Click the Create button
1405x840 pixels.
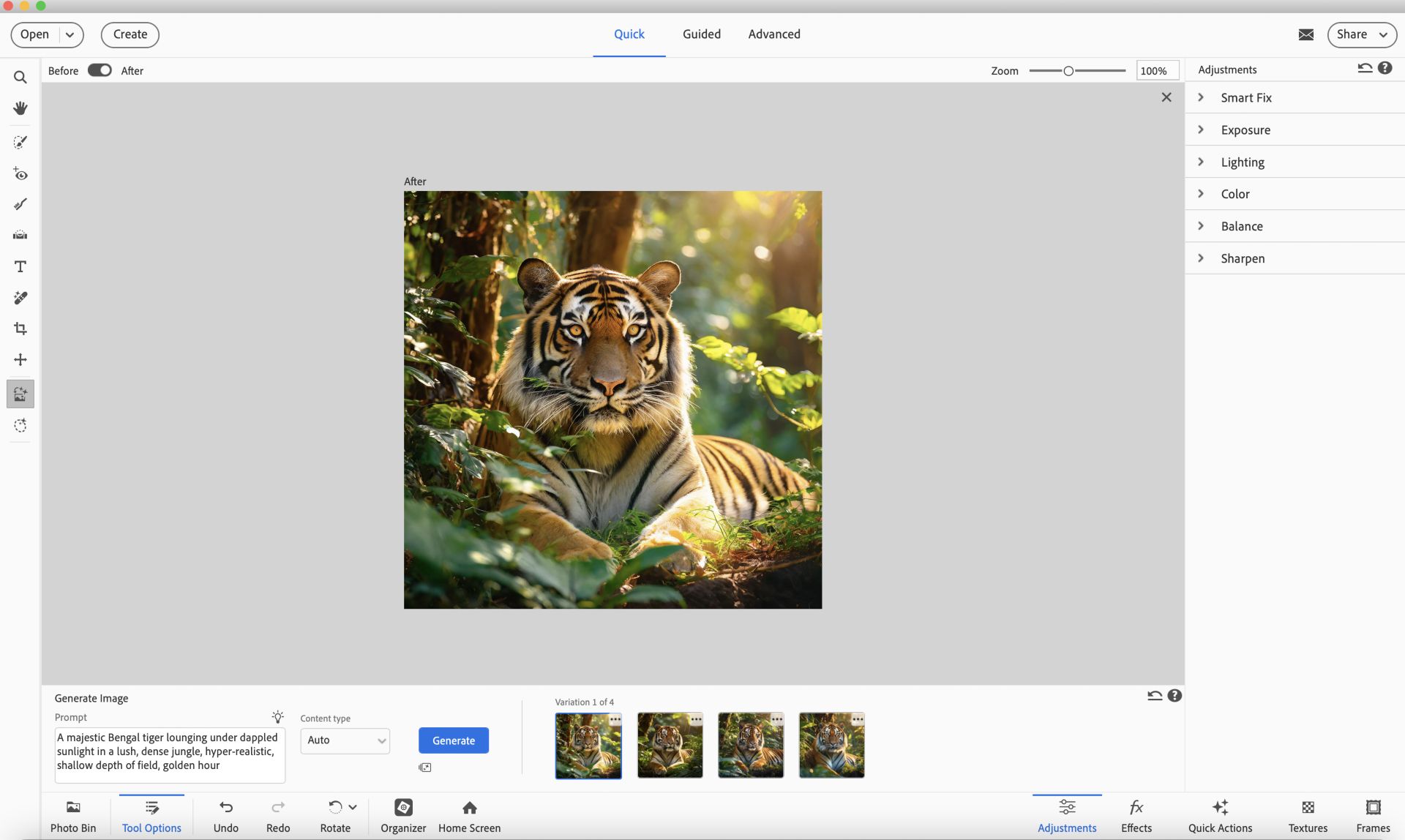(x=130, y=34)
